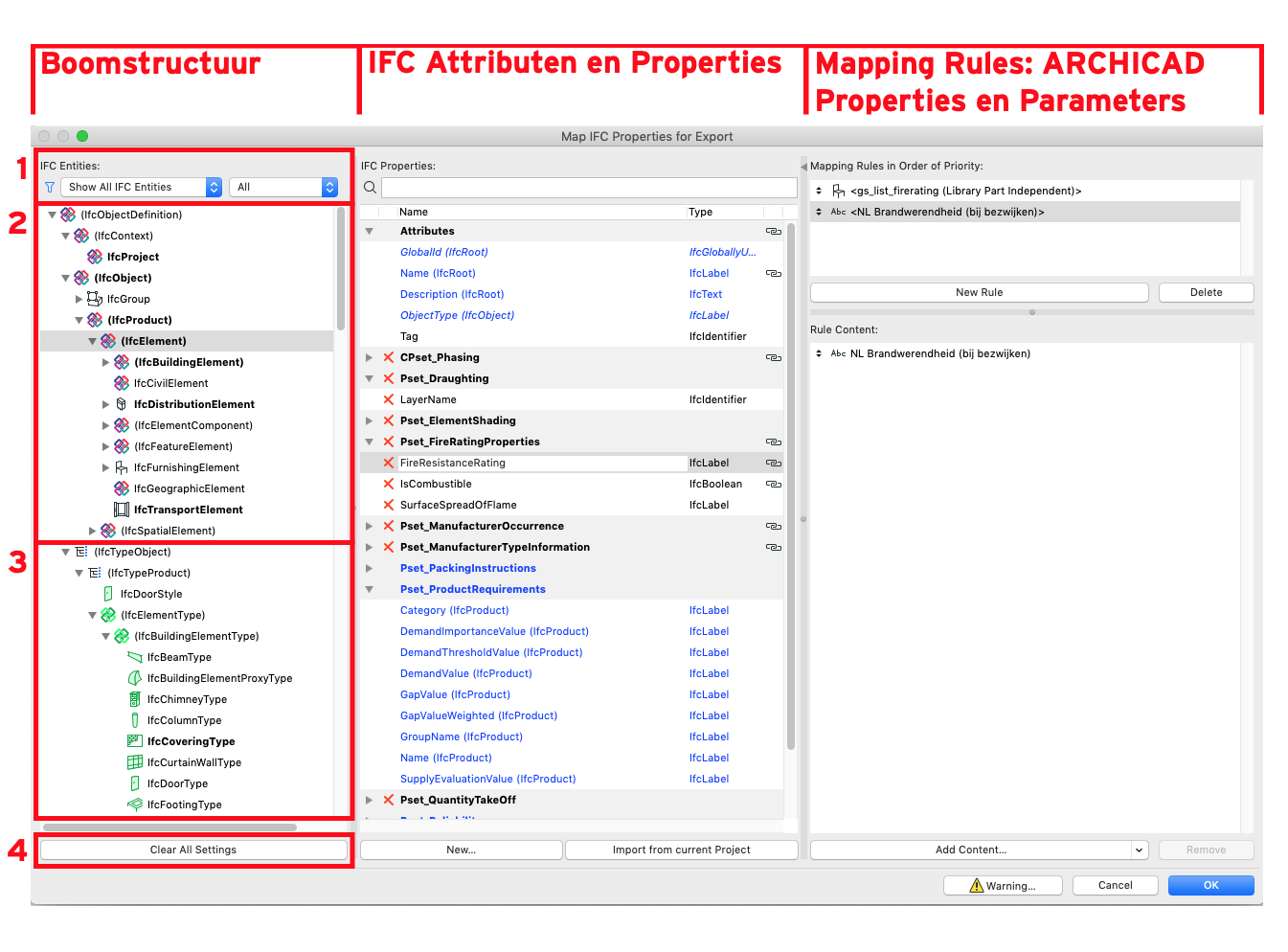Collapse the (IfcTypeObject) tree node
Screen dimensions: 1288x952
click(x=66, y=552)
